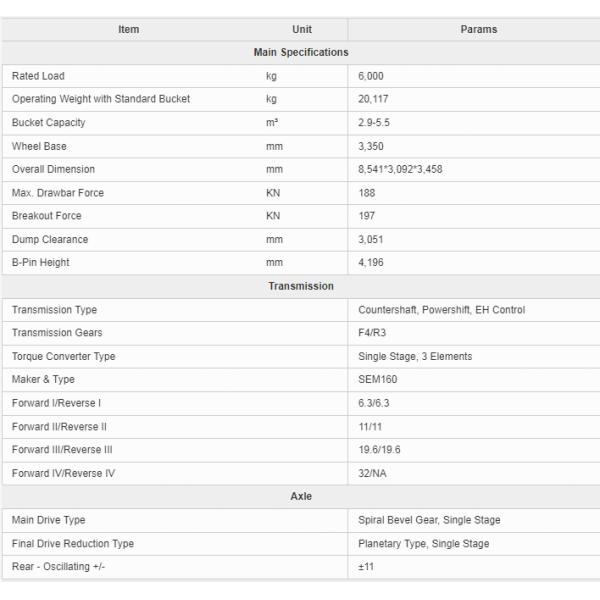Image resolution: width=600 pixels, height=600 pixels.
Task: Select the Main Specifications section heading
Action: (301, 52)
